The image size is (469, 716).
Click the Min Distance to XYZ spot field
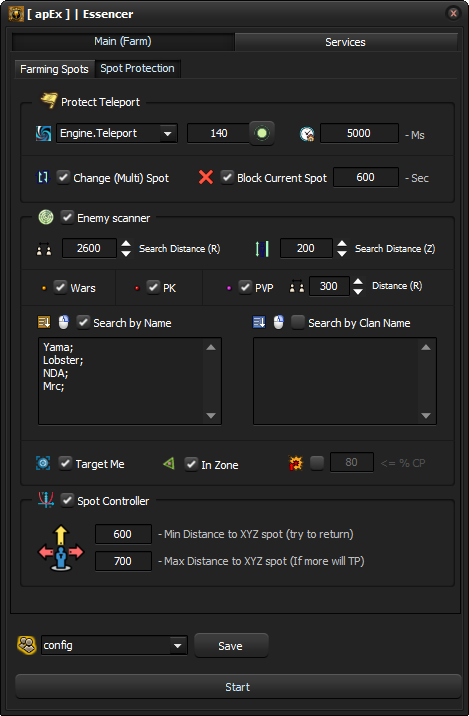(123, 534)
